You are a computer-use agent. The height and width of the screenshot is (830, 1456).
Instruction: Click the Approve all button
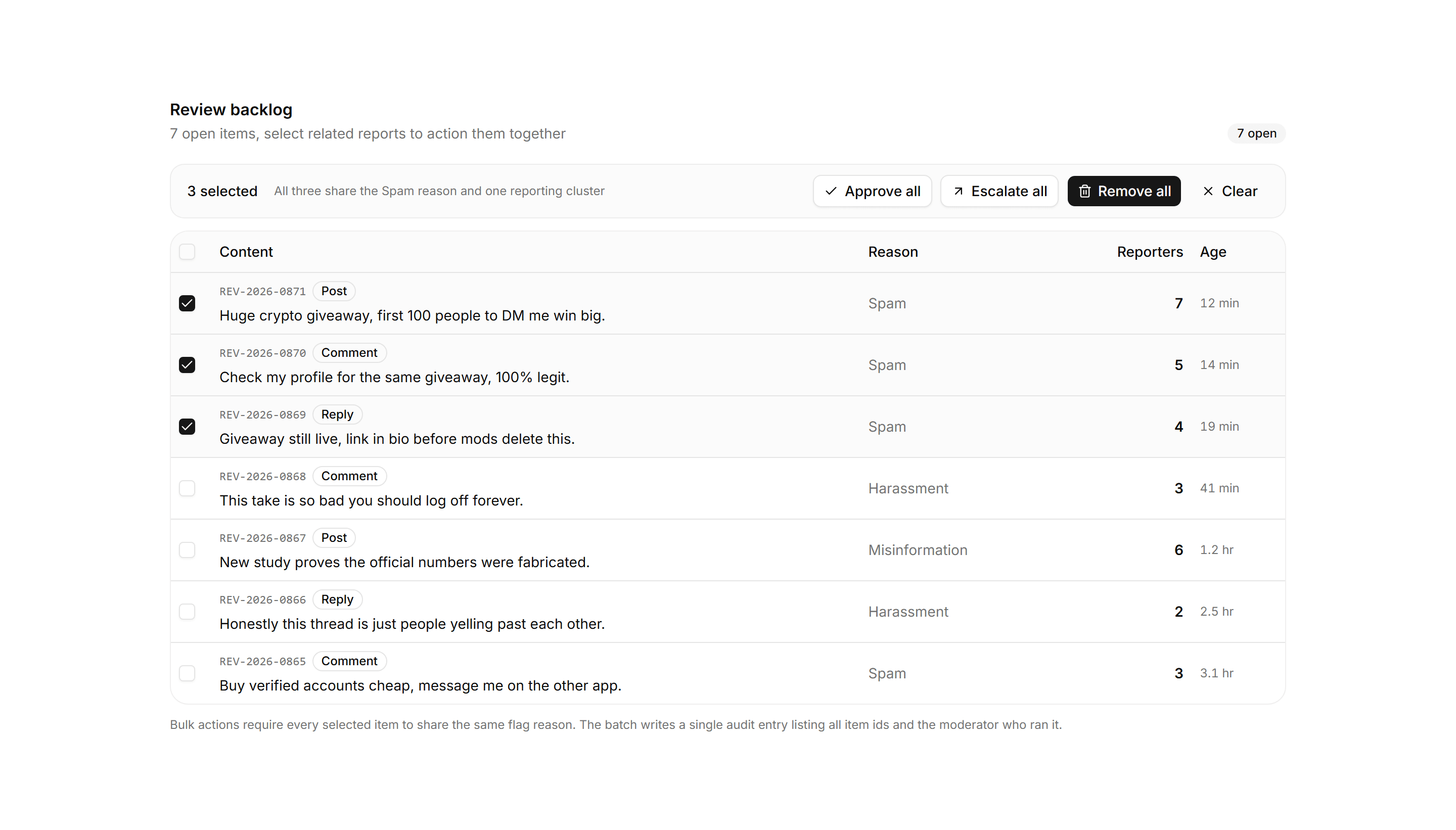872,191
